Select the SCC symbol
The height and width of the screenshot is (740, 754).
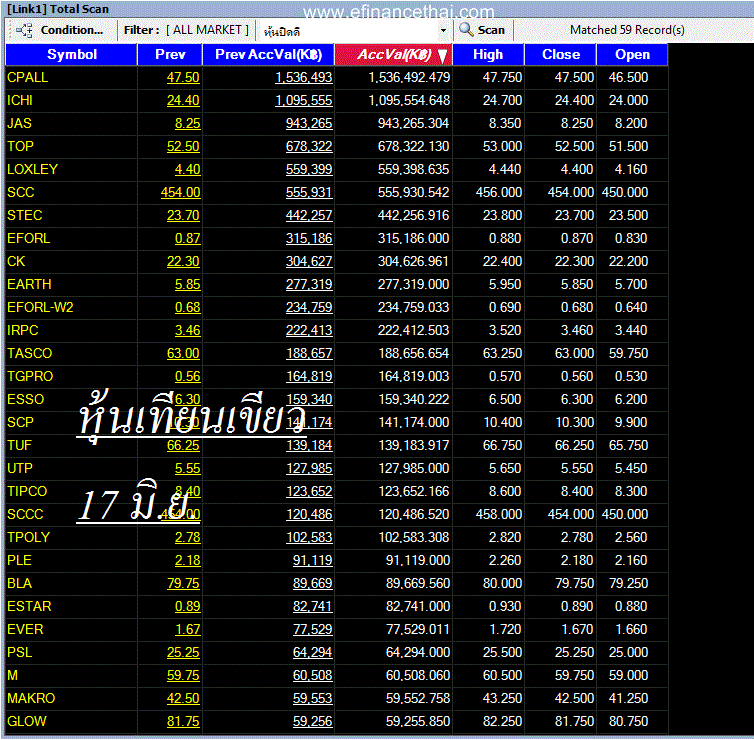(x=21, y=192)
